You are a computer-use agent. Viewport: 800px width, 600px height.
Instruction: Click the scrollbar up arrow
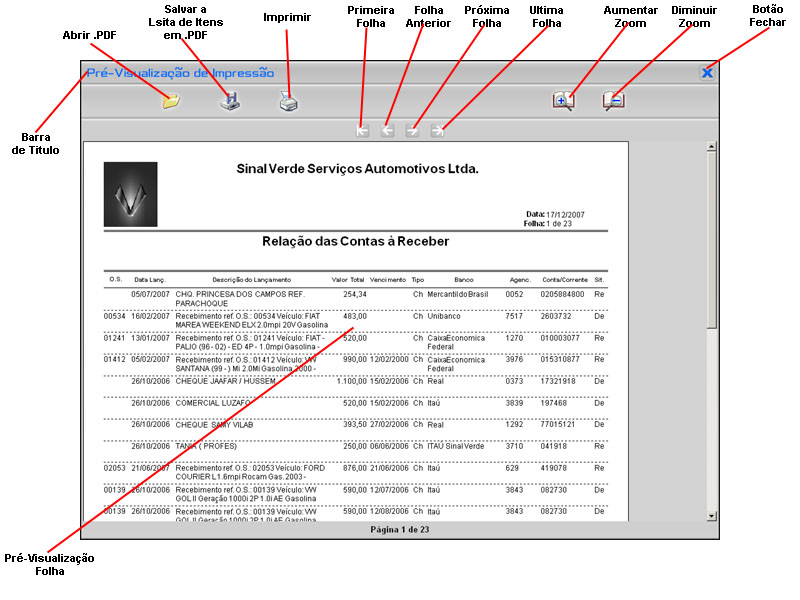[x=712, y=147]
